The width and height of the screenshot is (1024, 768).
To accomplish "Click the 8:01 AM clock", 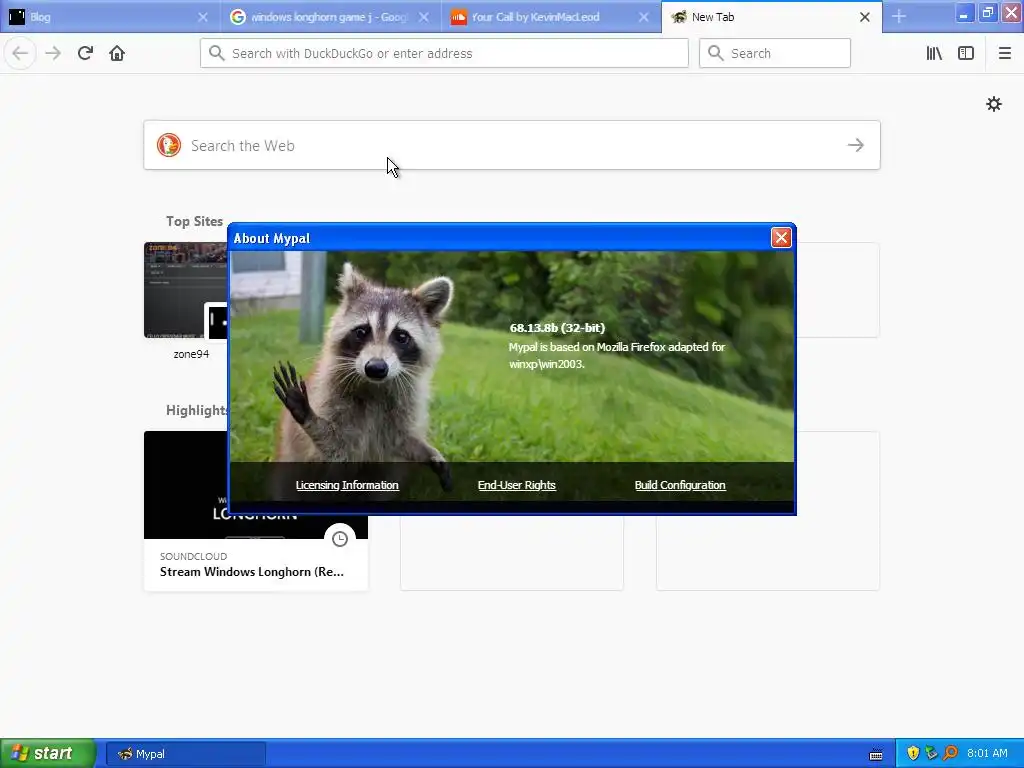I will [x=987, y=753].
